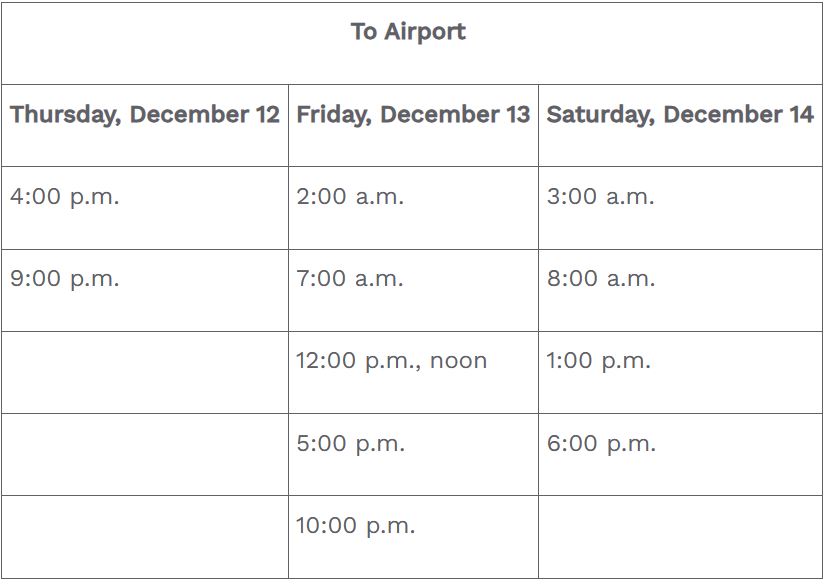Click the Friday 2:00 a.m. departure time

pos(350,197)
